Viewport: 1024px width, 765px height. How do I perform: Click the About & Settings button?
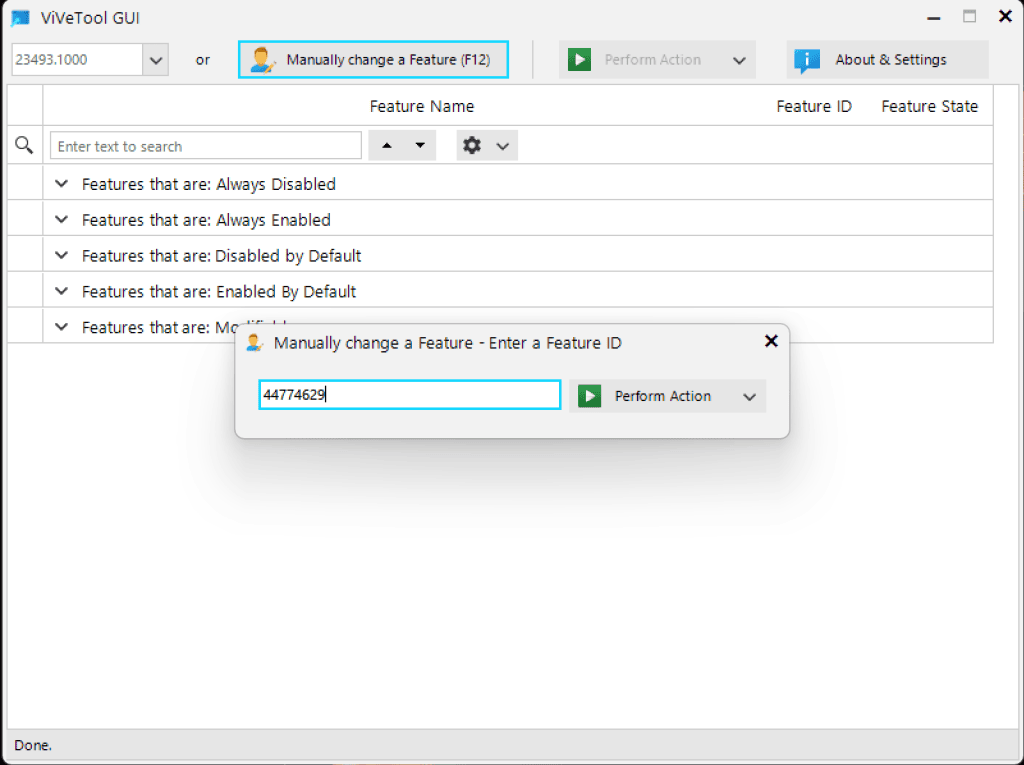tap(887, 59)
